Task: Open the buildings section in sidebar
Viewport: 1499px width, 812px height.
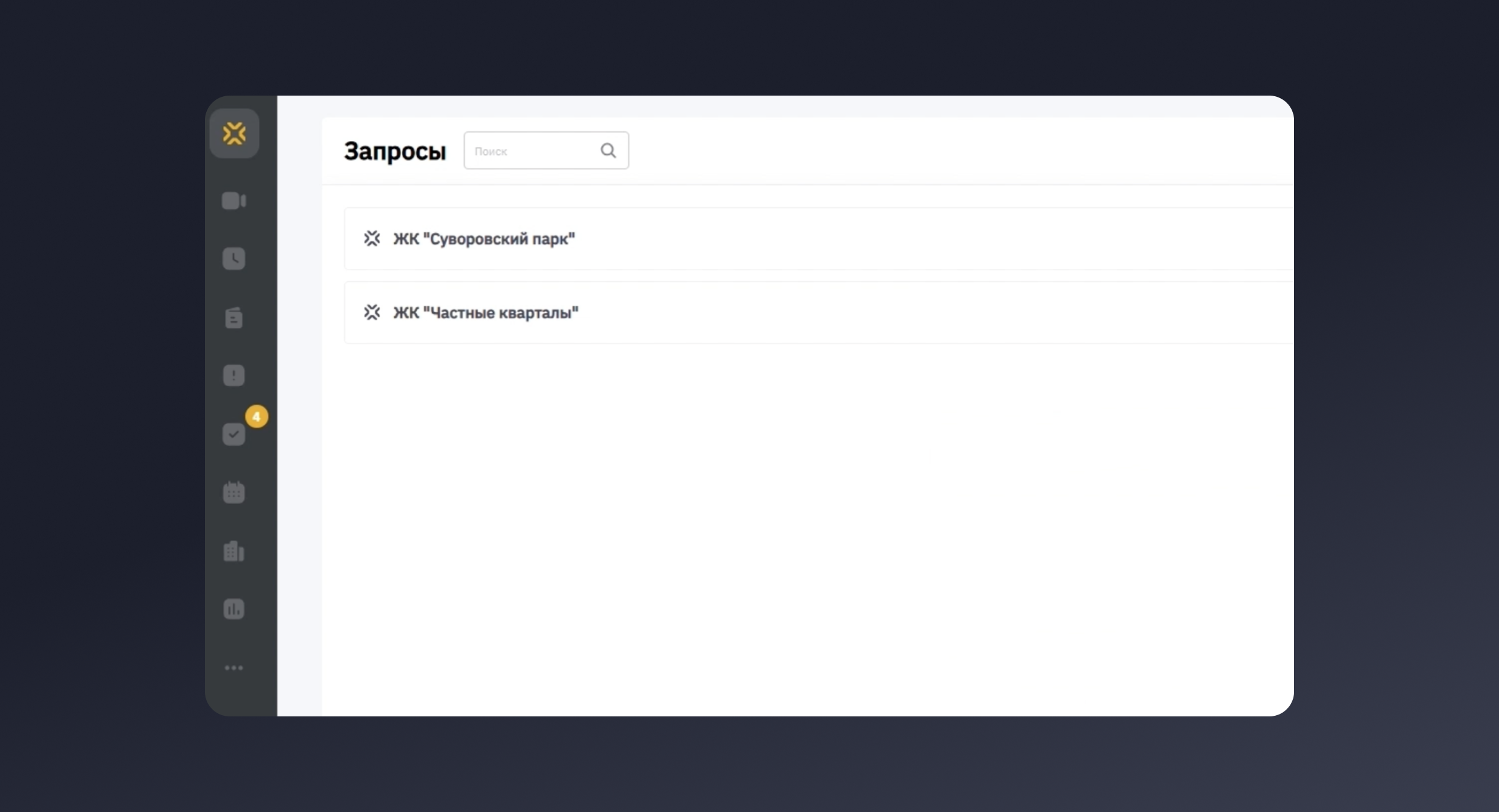Action: click(233, 551)
